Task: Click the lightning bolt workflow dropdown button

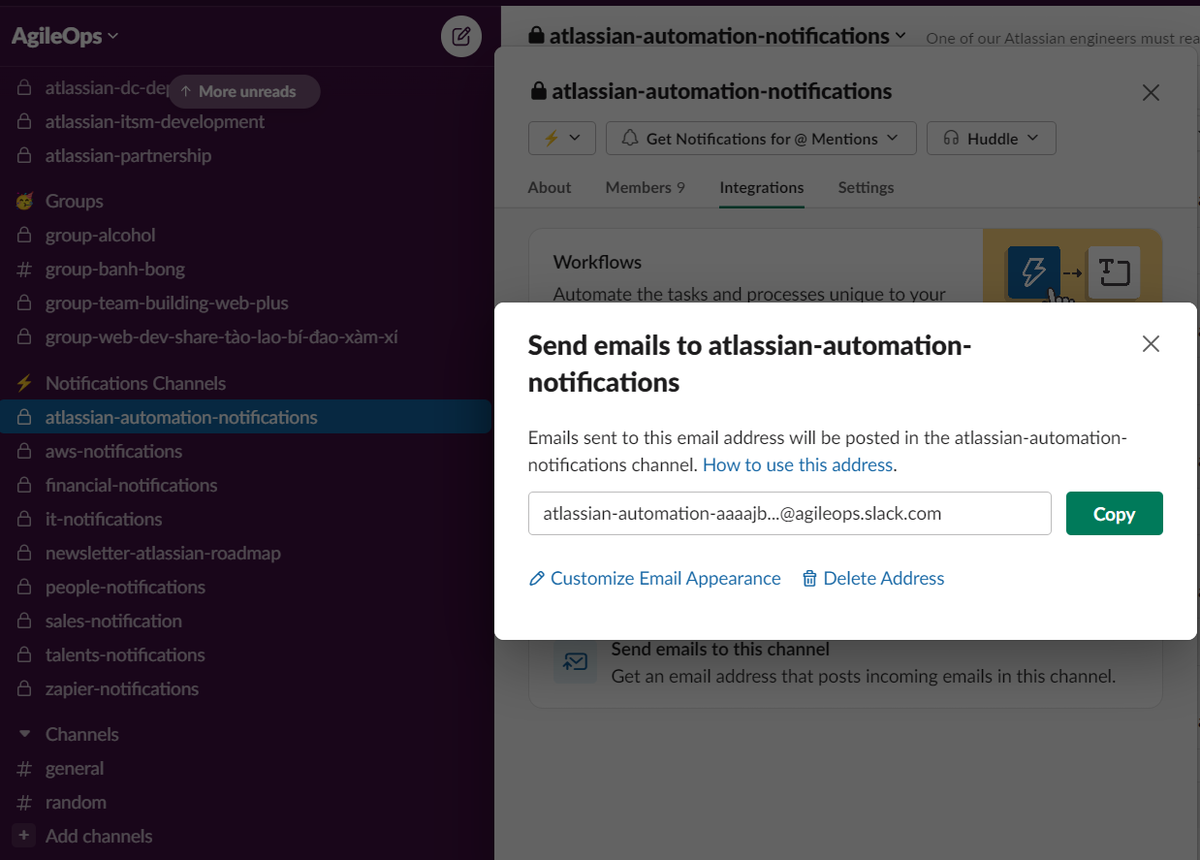Action: click(x=562, y=139)
